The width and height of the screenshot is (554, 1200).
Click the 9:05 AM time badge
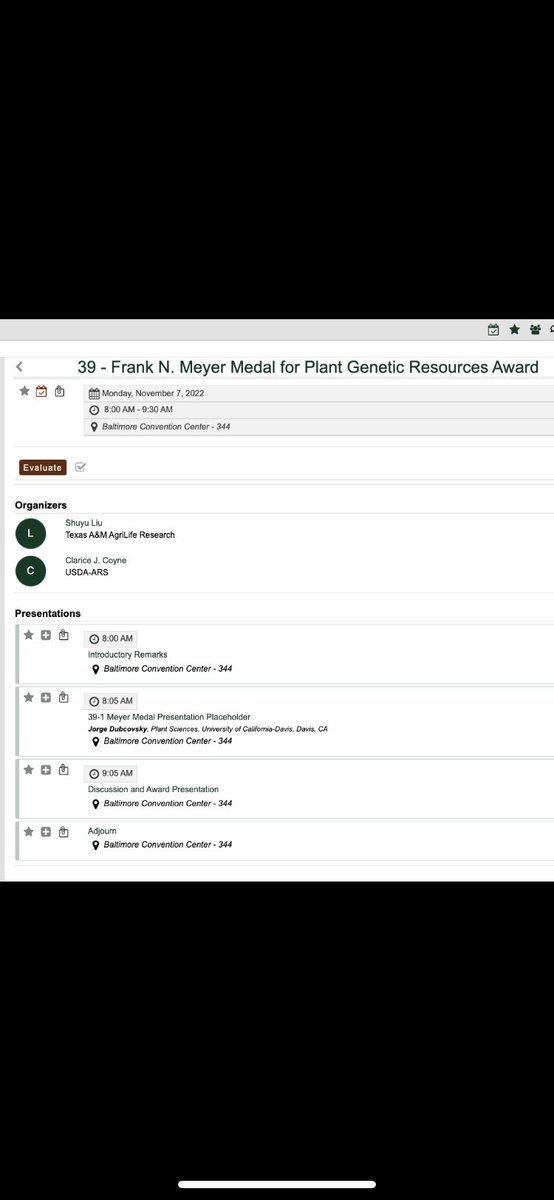click(x=111, y=773)
